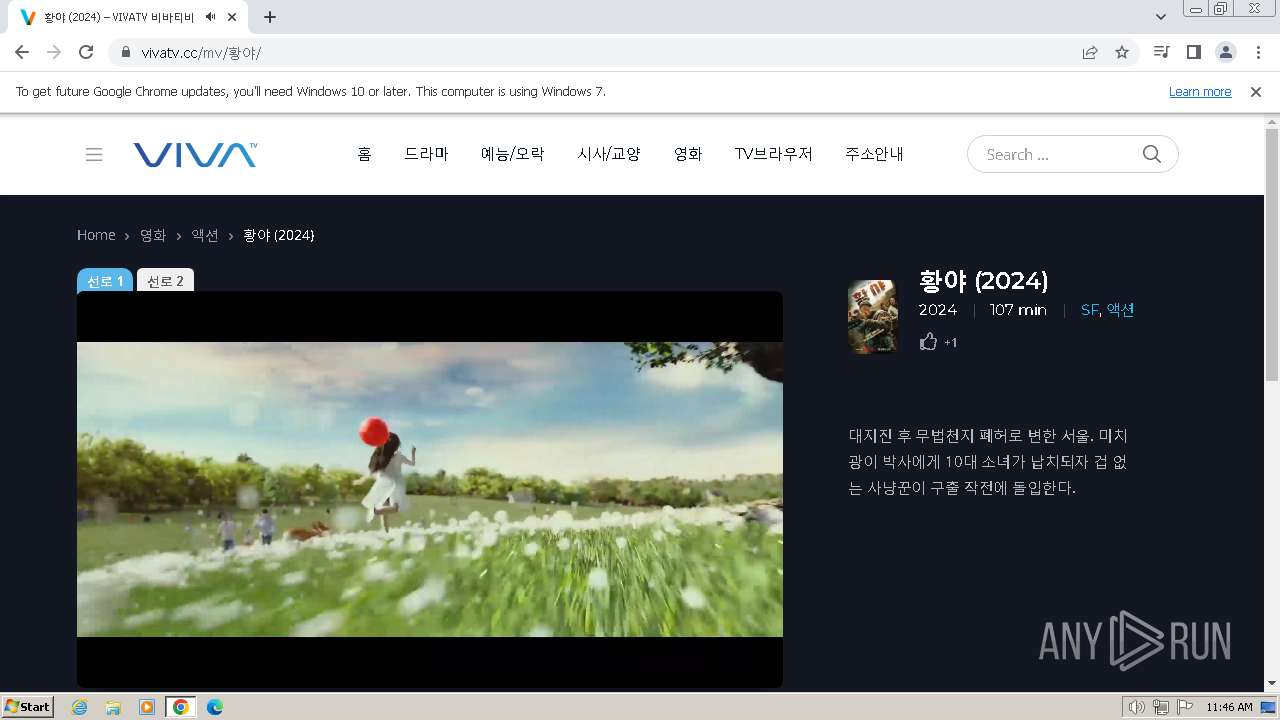Open the 시사/교양 menu
The width and height of the screenshot is (1280, 720).
609,154
